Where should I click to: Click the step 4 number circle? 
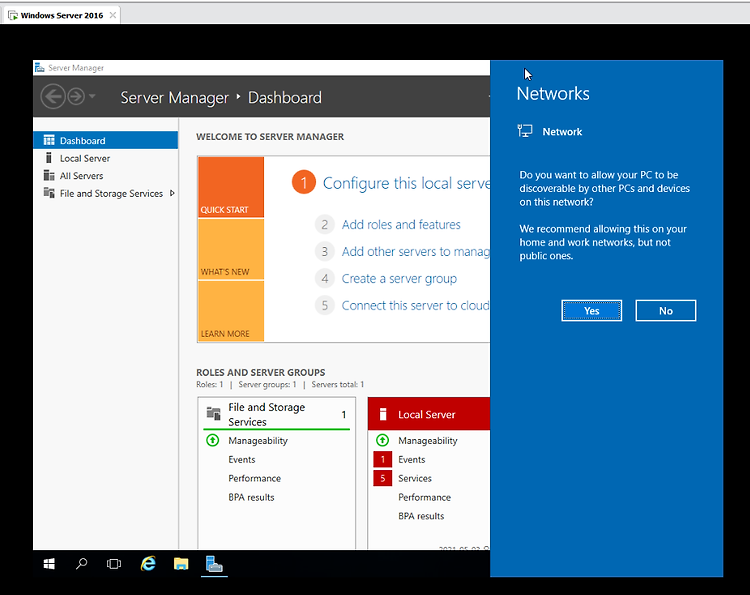325,278
